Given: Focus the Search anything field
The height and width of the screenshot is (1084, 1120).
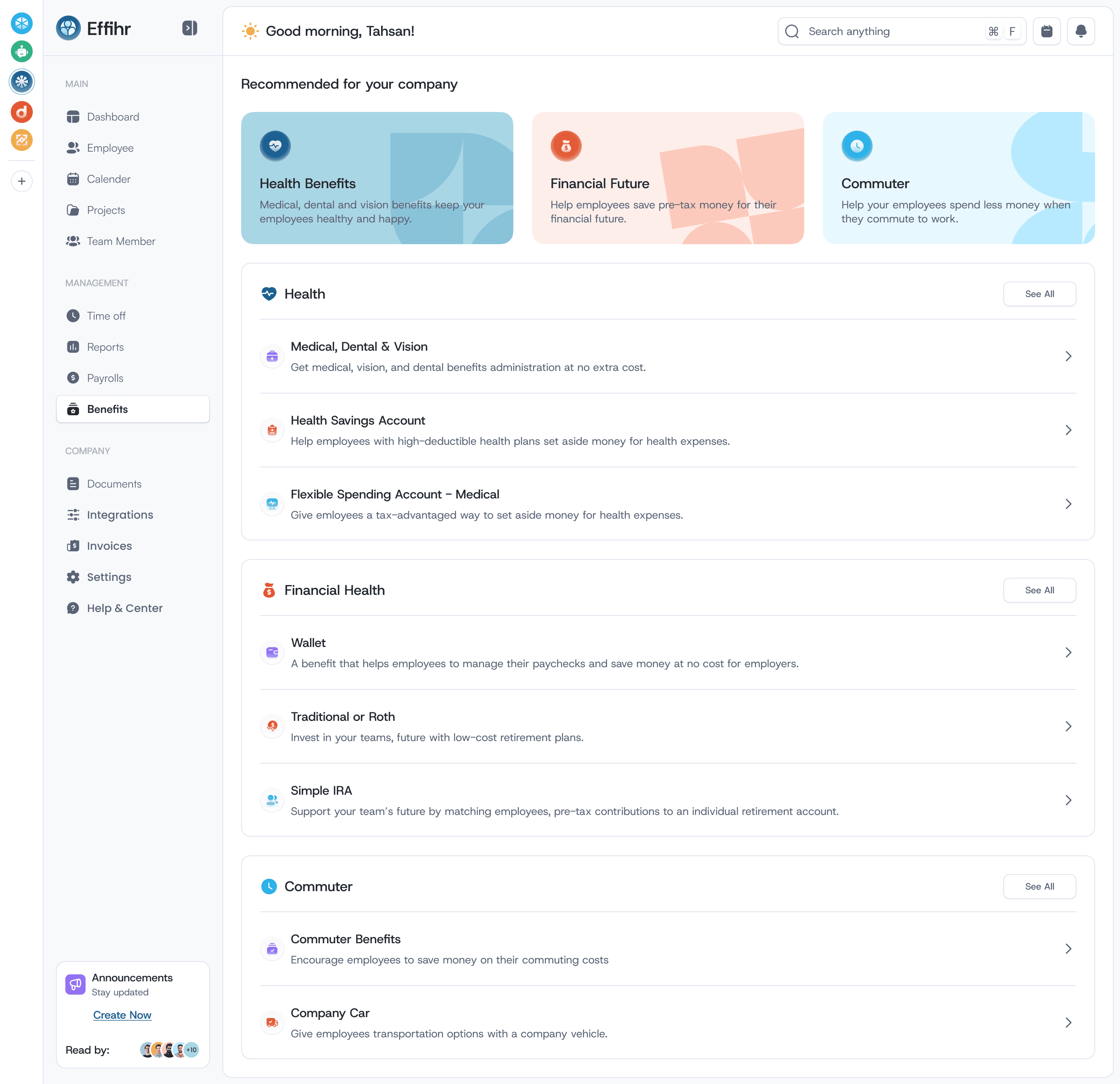Looking at the screenshot, I should [902, 31].
